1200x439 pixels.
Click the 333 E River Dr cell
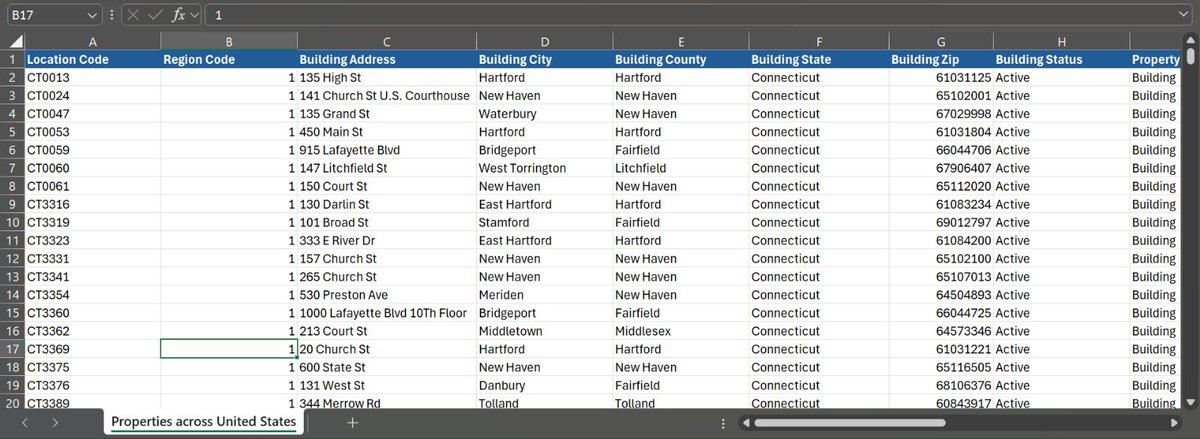(386, 240)
